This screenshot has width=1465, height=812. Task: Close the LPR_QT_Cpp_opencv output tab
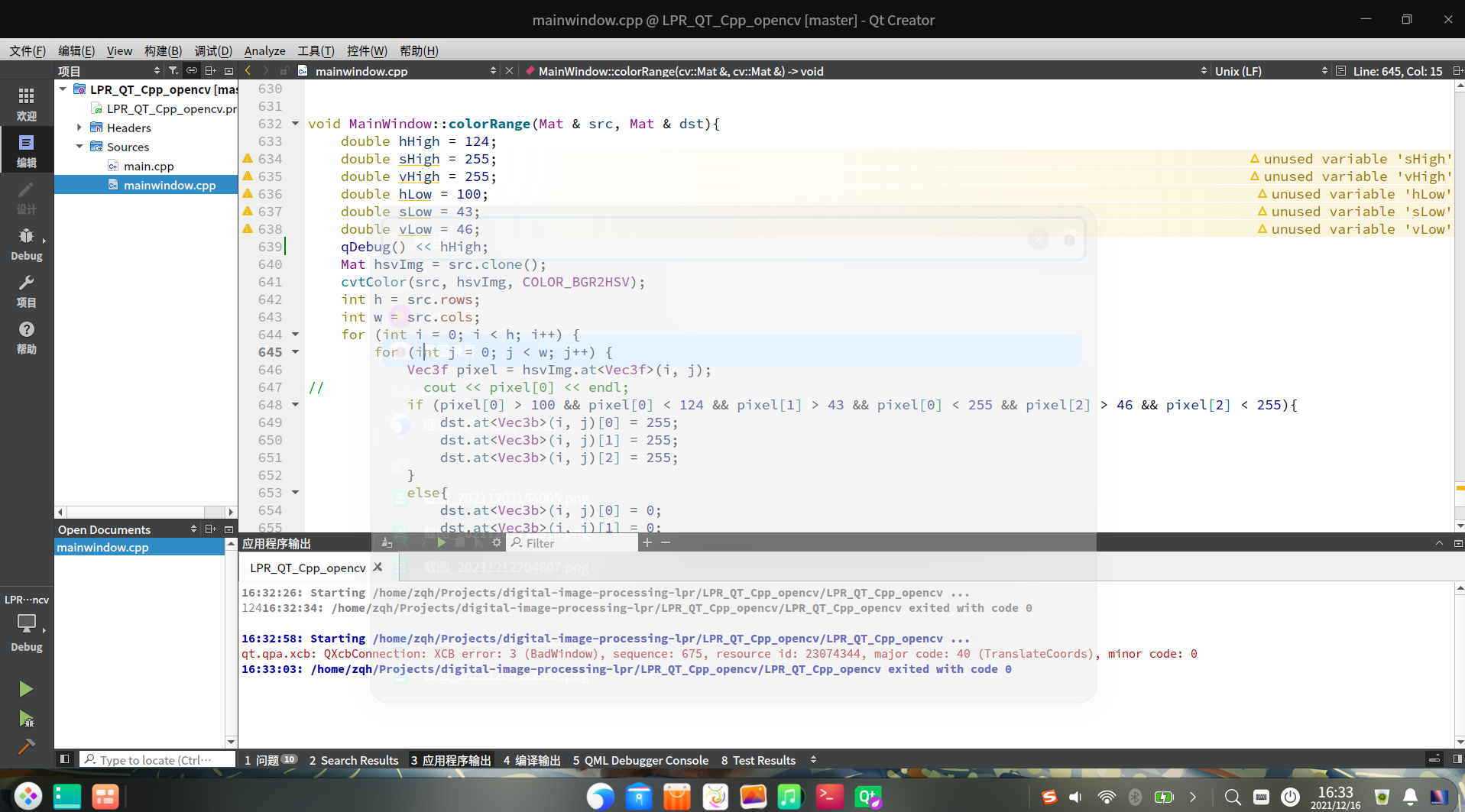coord(378,568)
